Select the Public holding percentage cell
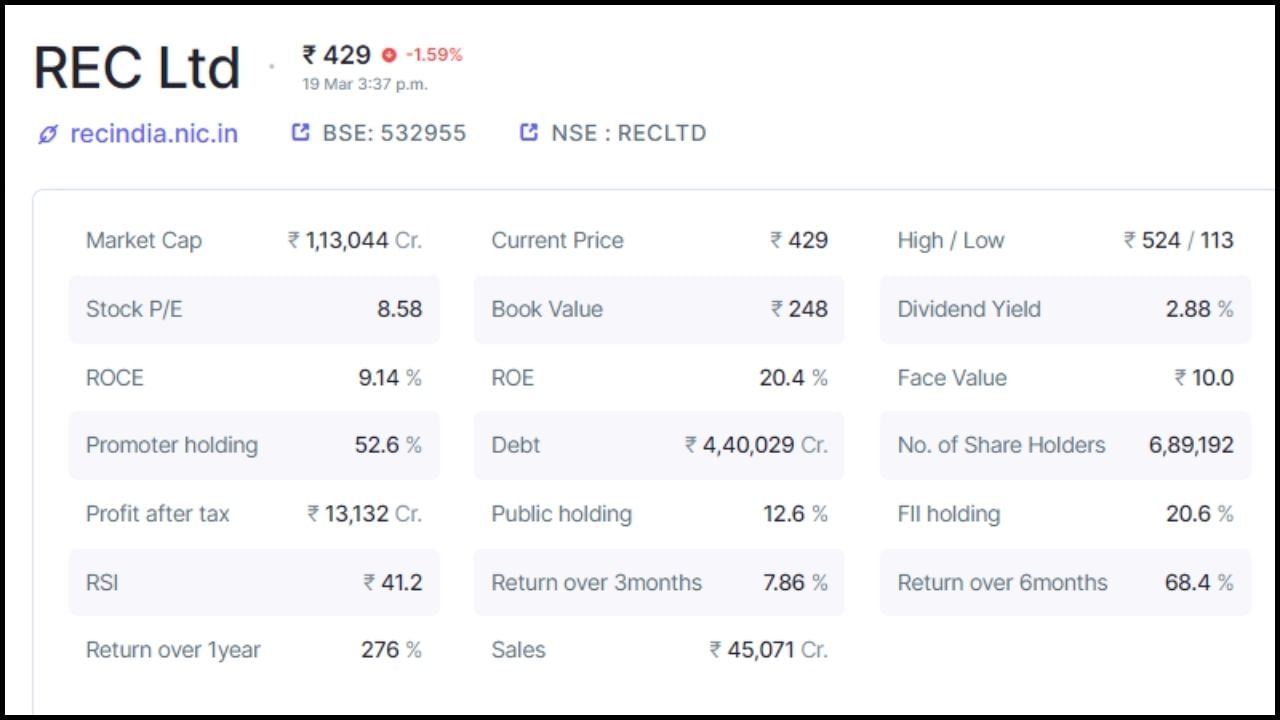The height and width of the screenshot is (720, 1280). (659, 514)
